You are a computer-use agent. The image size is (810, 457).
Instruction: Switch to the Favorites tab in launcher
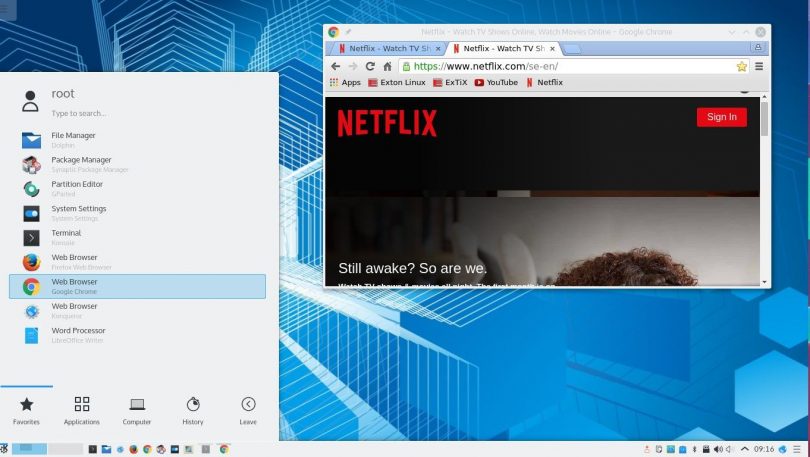[x=26, y=411]
